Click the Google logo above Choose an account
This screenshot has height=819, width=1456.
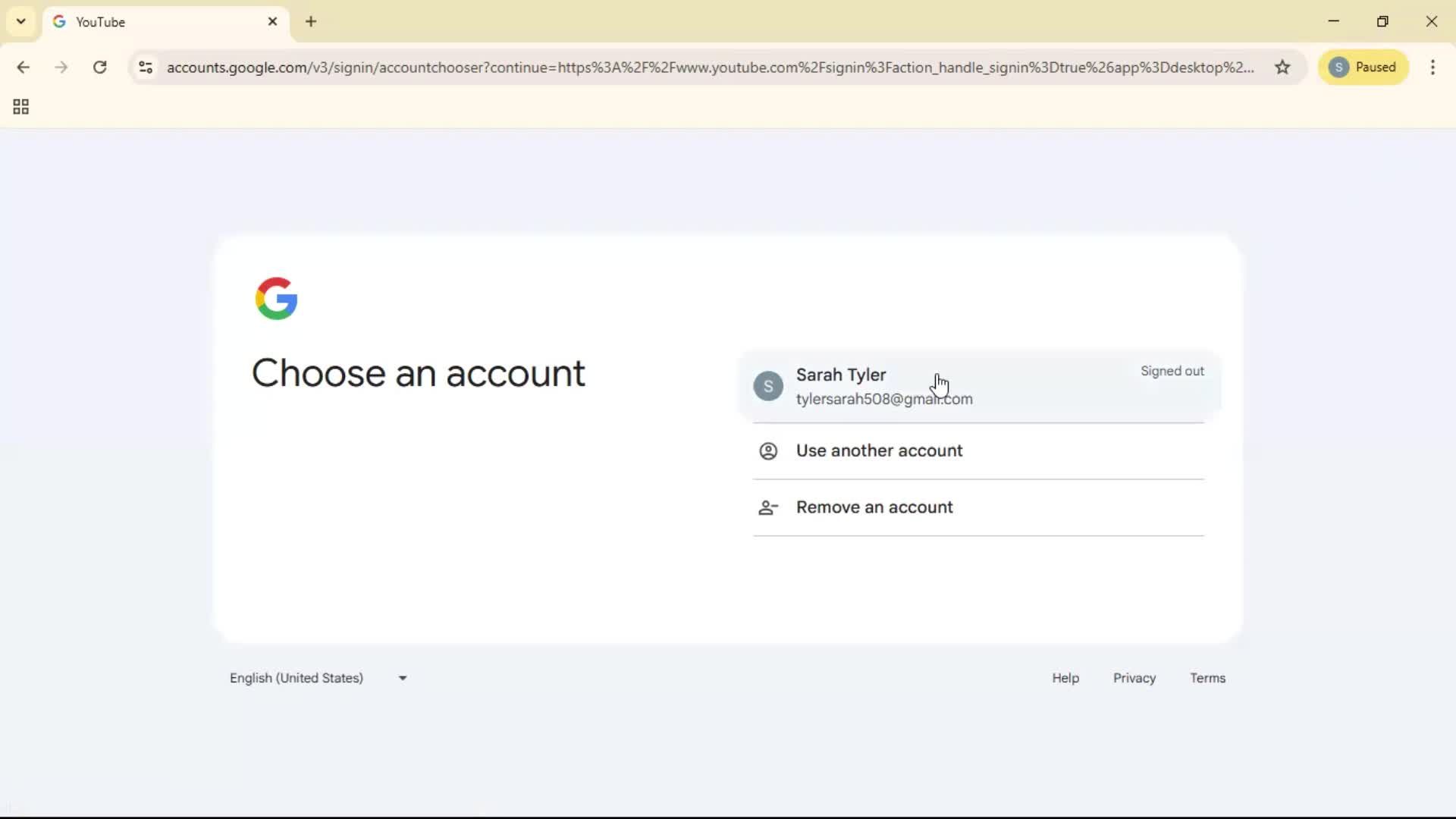click(x=276, y=298)
